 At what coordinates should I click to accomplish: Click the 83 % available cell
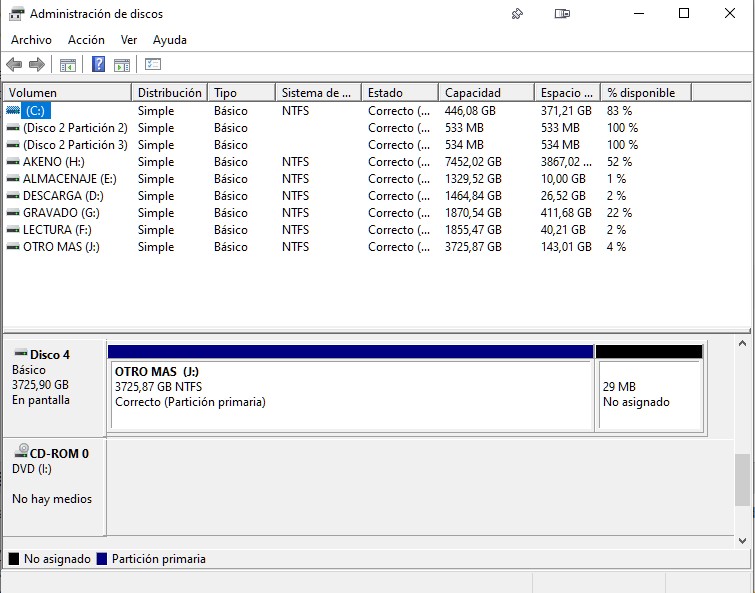click(x=619, y=111)
